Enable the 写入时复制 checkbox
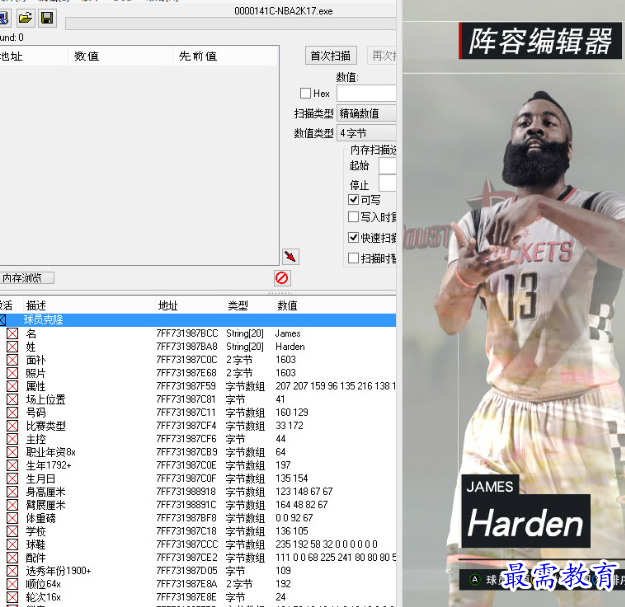Screen dimensions: 625x607 point(353,217)
